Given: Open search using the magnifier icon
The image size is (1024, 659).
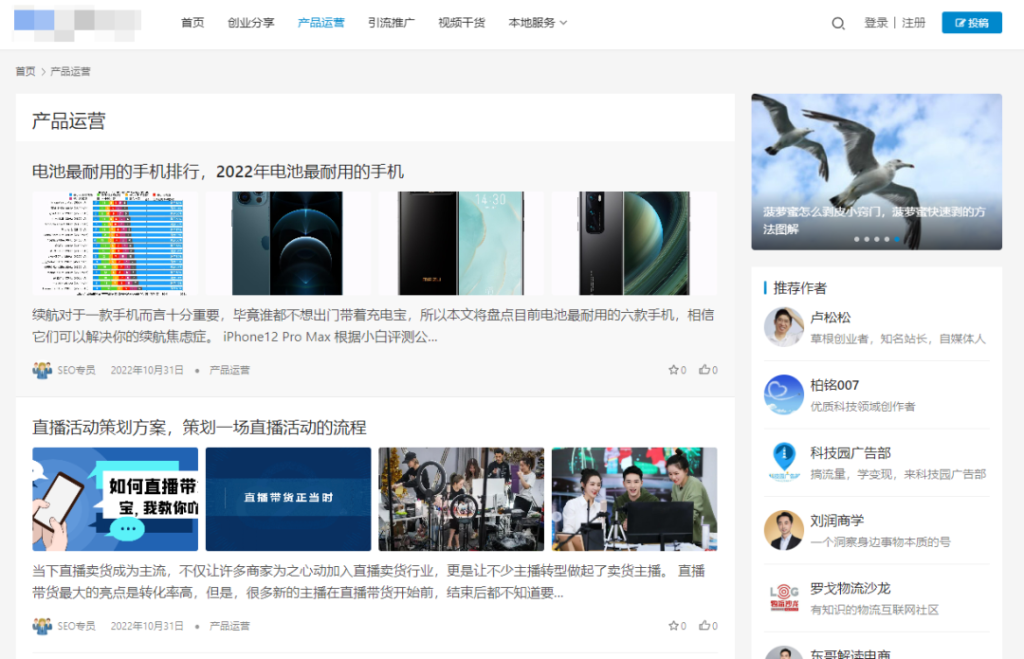Looking at the screenshot, I should coord(838,22).
